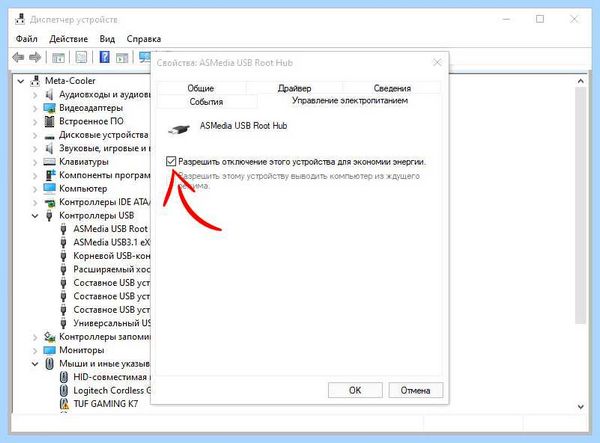Viewport: 600px width, 443px height.
Task: Close the ASMedia USB Root Hub properties dialog
Action: pos(437,62)
